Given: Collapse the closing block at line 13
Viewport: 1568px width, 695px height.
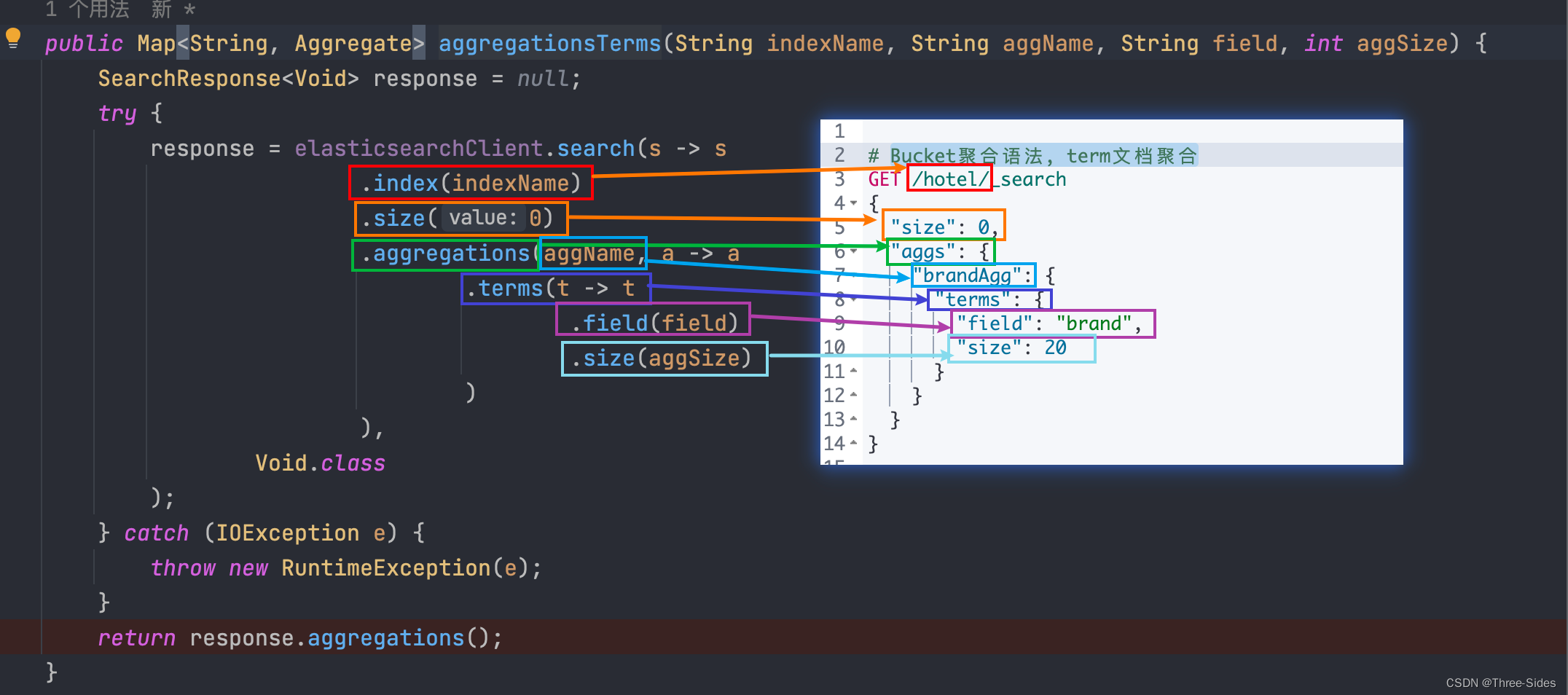Looking at the screenshot, I should [852, 420].
